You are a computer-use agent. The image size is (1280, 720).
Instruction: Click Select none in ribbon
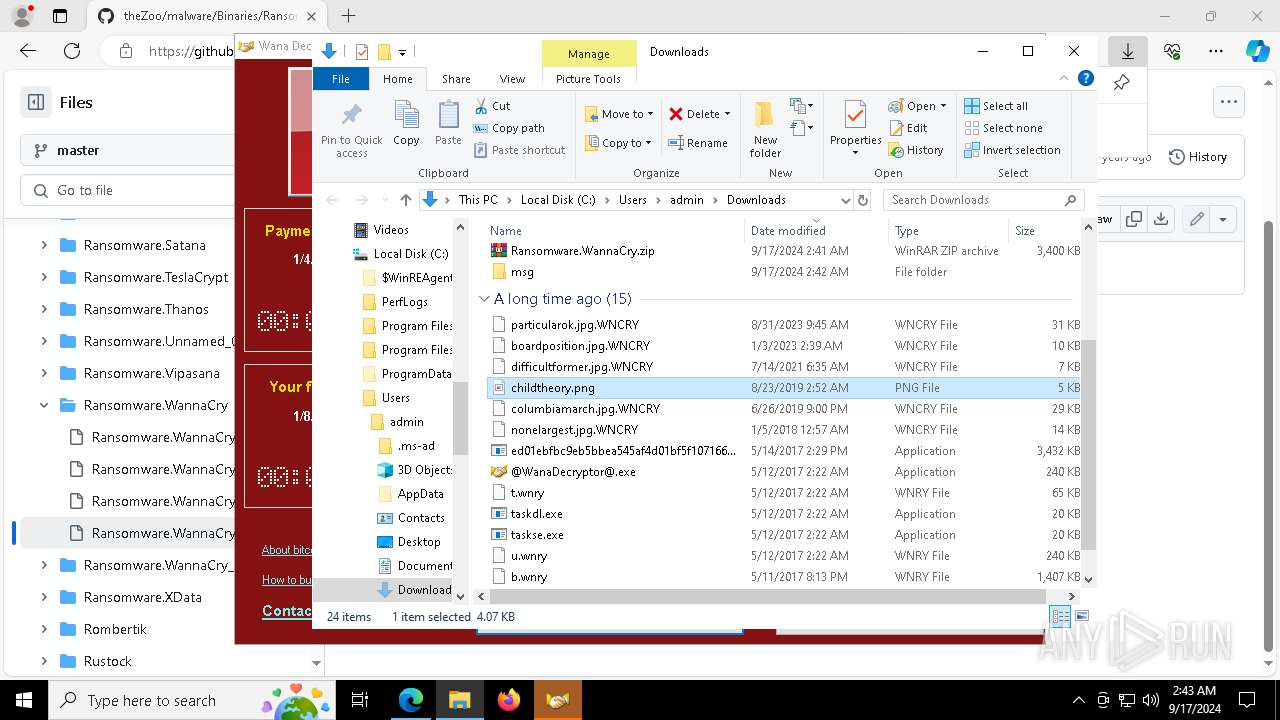click(1003, 128)
